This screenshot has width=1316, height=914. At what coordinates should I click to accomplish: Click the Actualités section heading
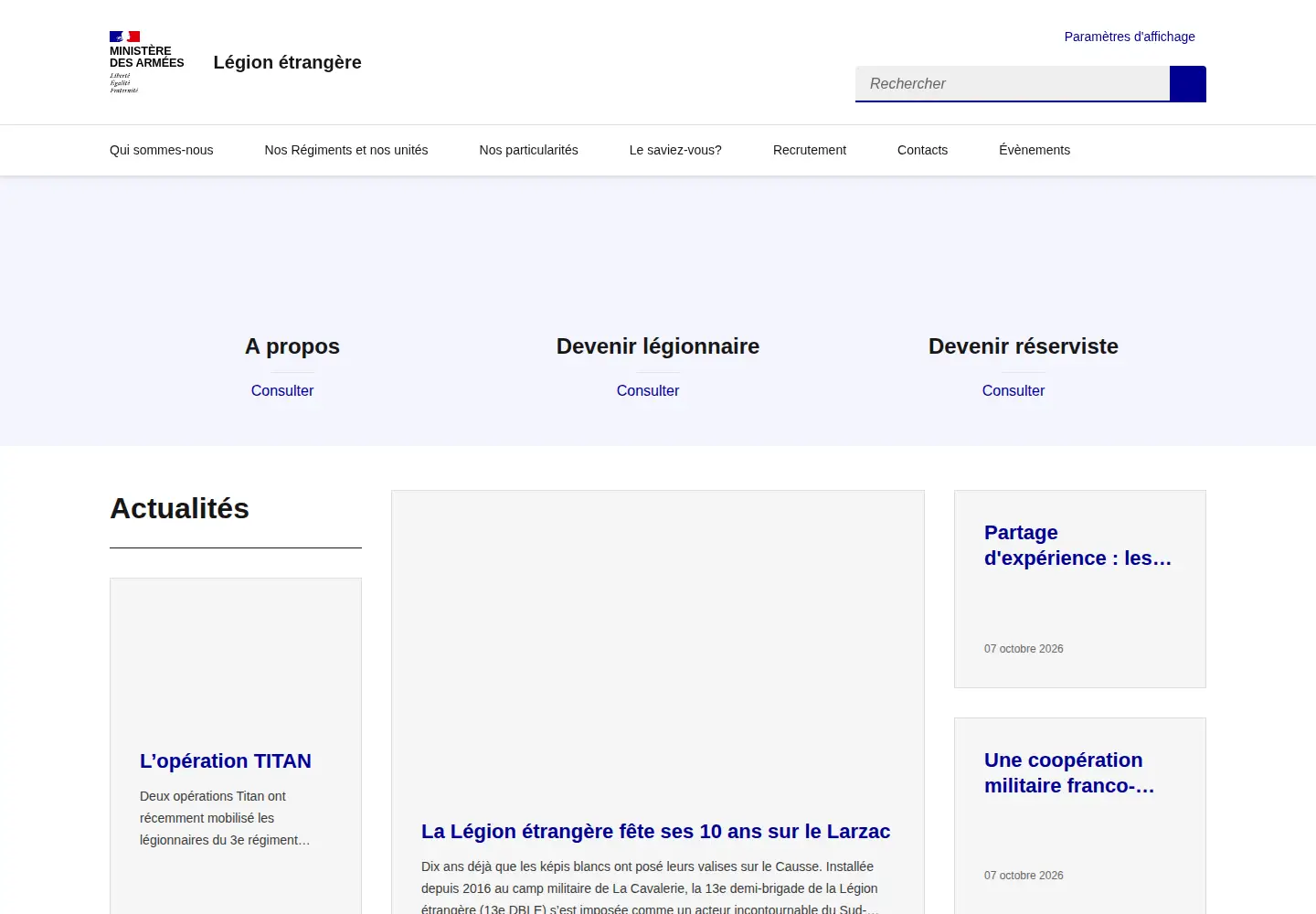pos(180,508)
